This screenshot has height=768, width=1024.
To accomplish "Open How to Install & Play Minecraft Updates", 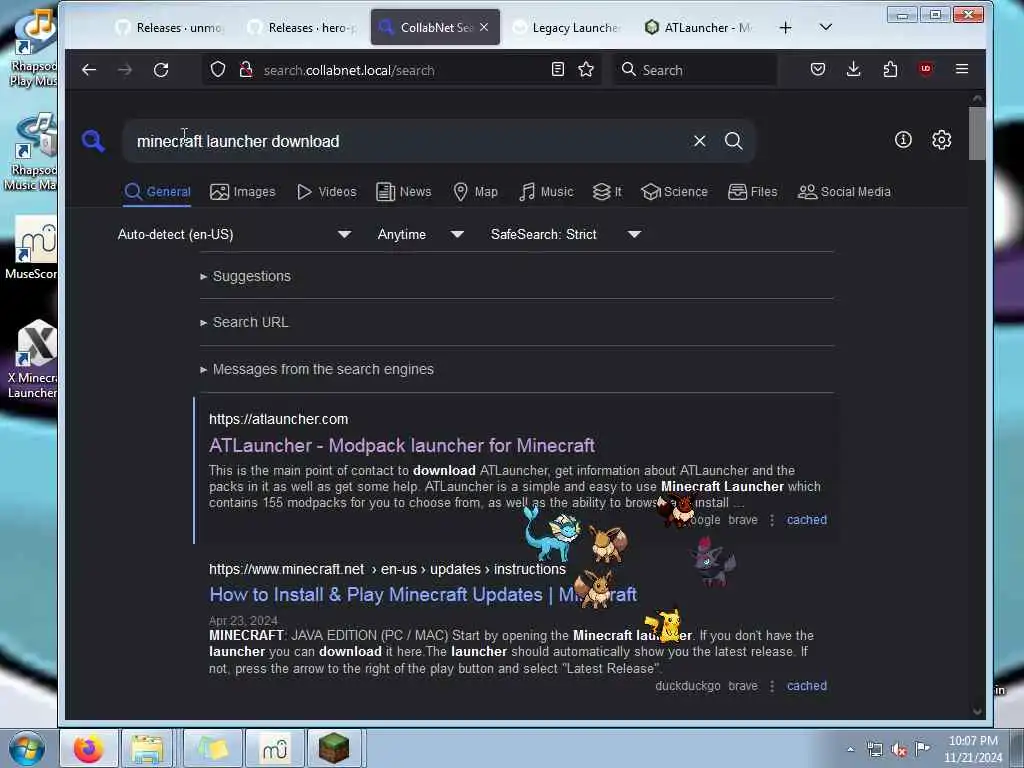I will [x=423, y=594].
